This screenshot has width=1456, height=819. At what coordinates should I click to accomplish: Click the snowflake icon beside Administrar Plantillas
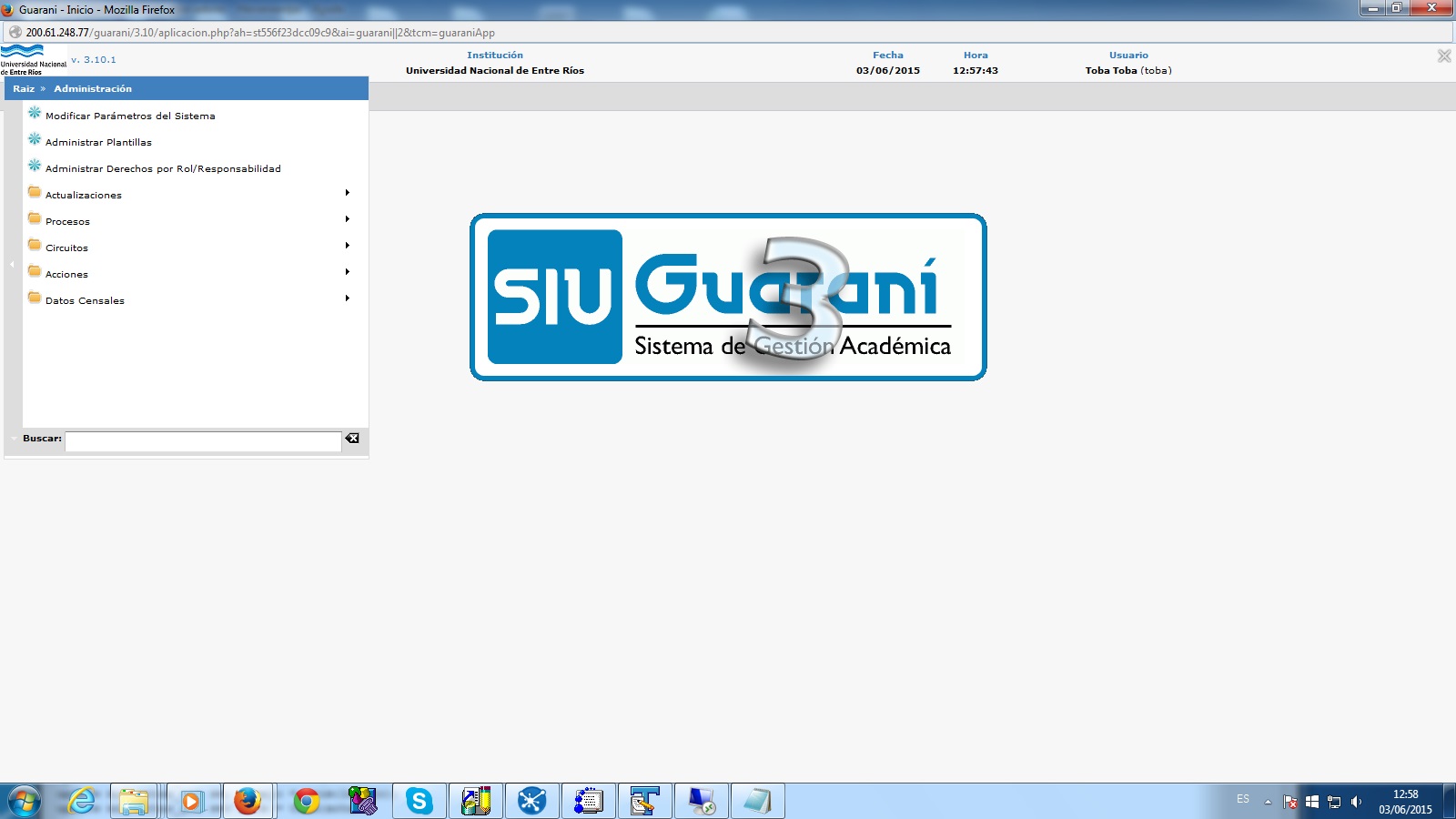point(35,139)
